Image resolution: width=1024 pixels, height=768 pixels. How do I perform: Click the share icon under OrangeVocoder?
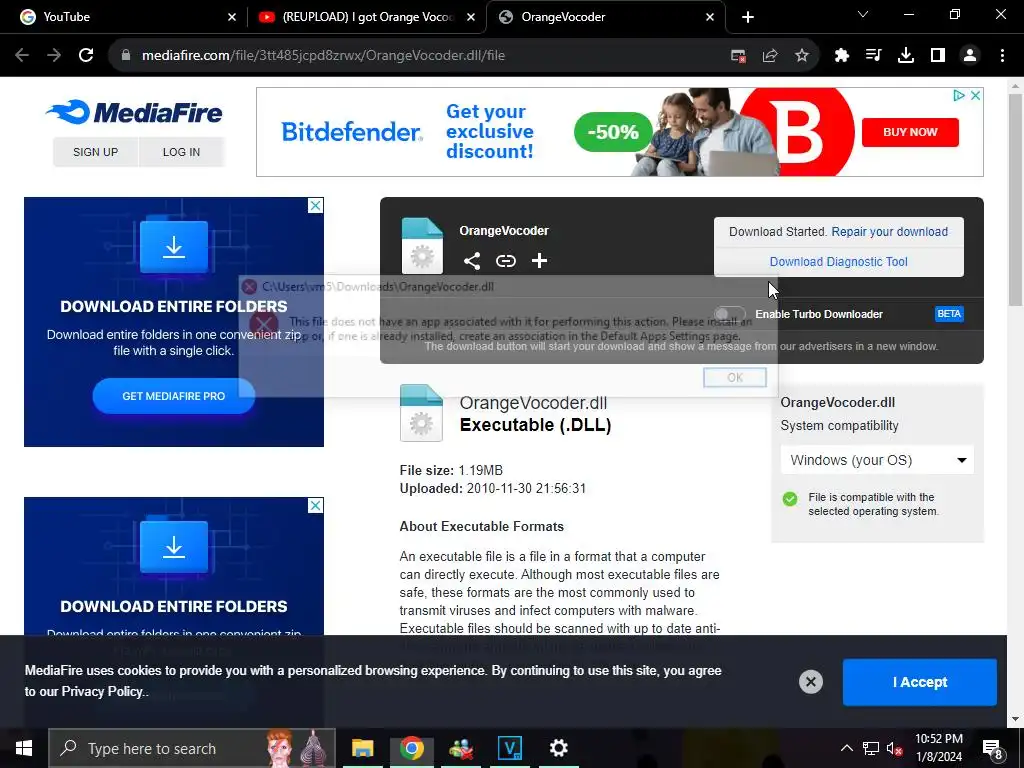pos(472,261)
